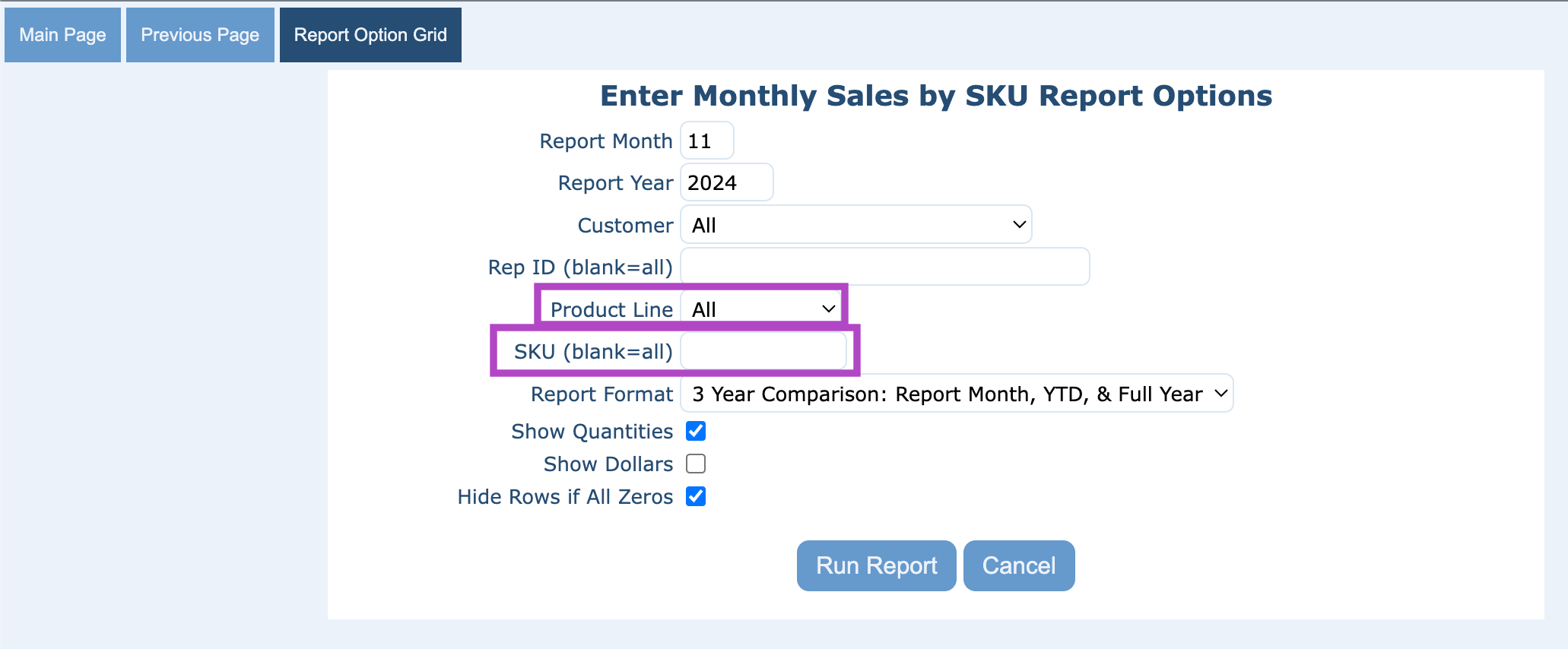Open the Report Format dropdown
Image resolution: width=1568 pixels, height=649 pixels.
coord(957,394)
